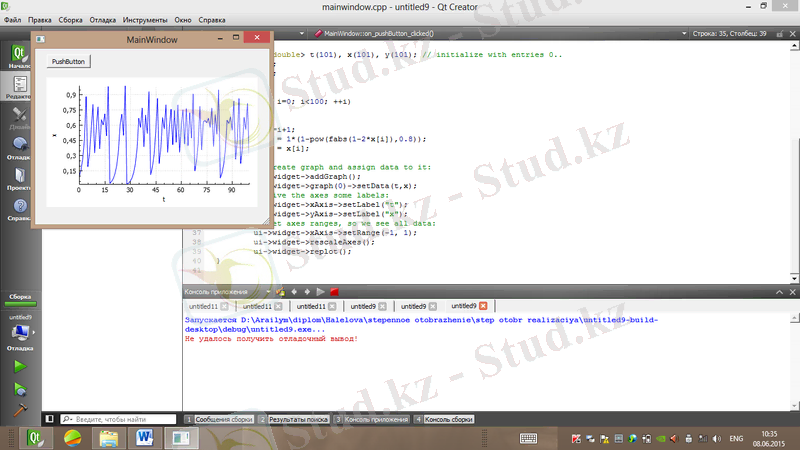
Task: Open the Сборка menu
Action: tap(71, 19)
